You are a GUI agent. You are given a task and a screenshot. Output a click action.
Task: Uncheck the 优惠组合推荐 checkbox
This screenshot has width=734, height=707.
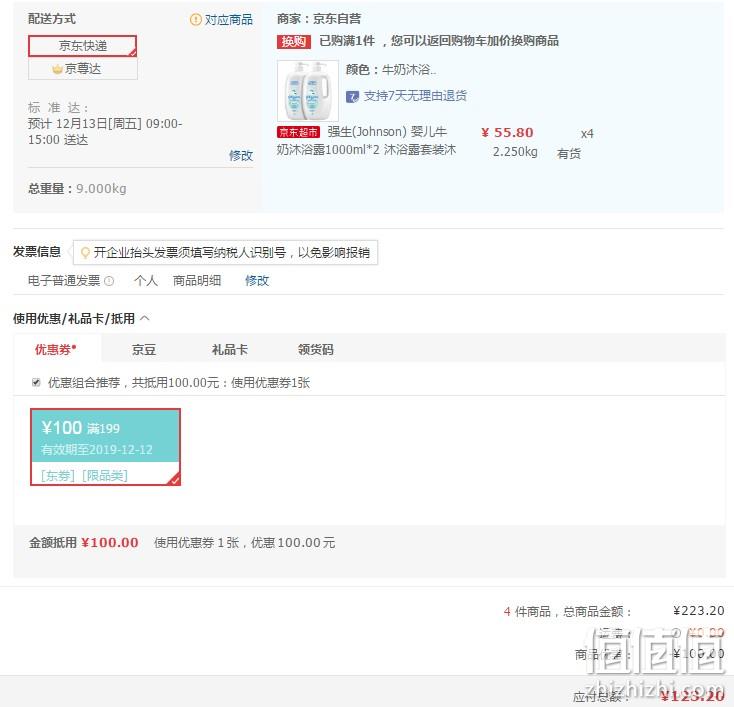click(36, 382)
